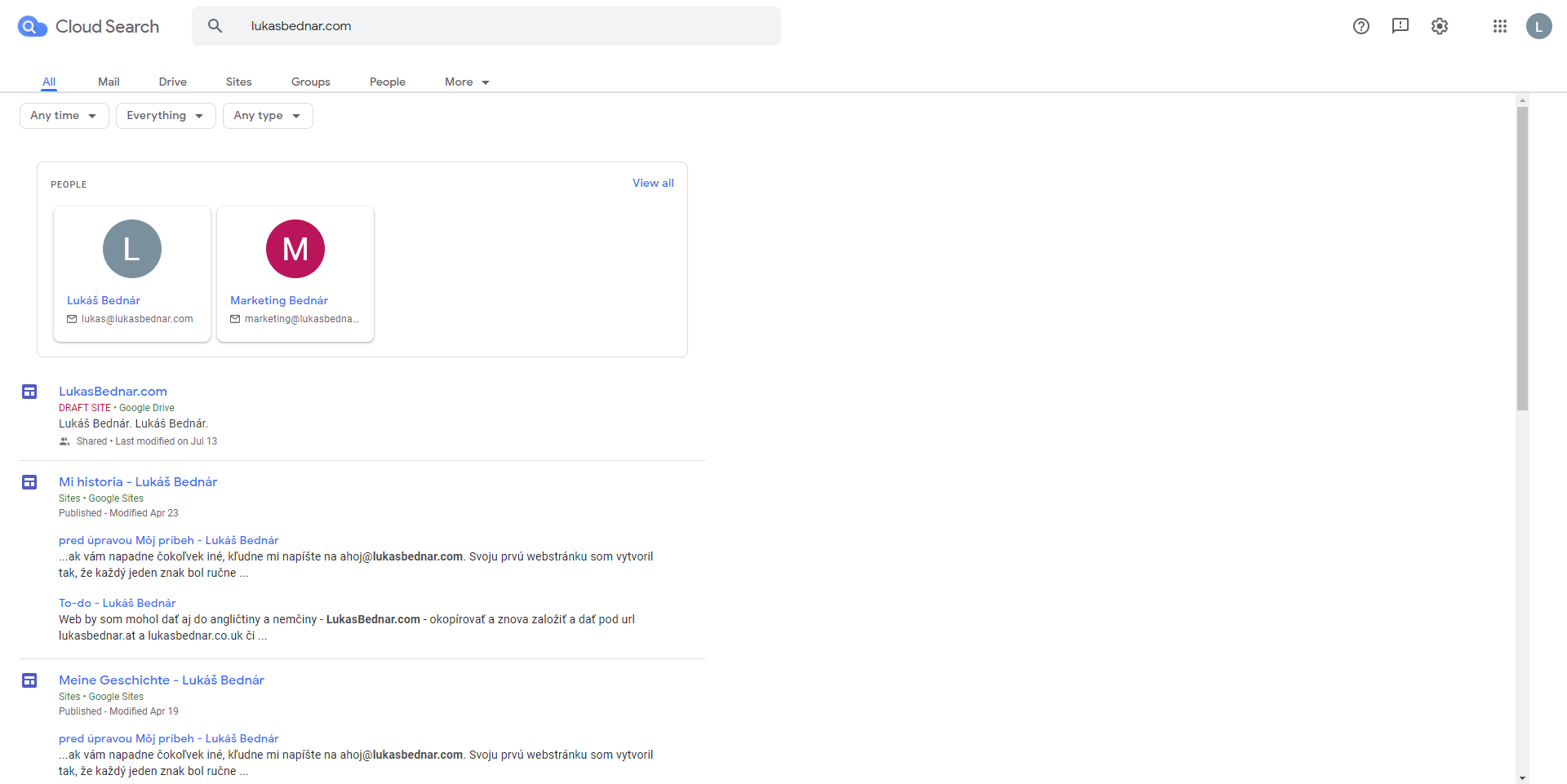
Task: Click the shared people icon under LukasBednar.com
Action: point(64,441)
